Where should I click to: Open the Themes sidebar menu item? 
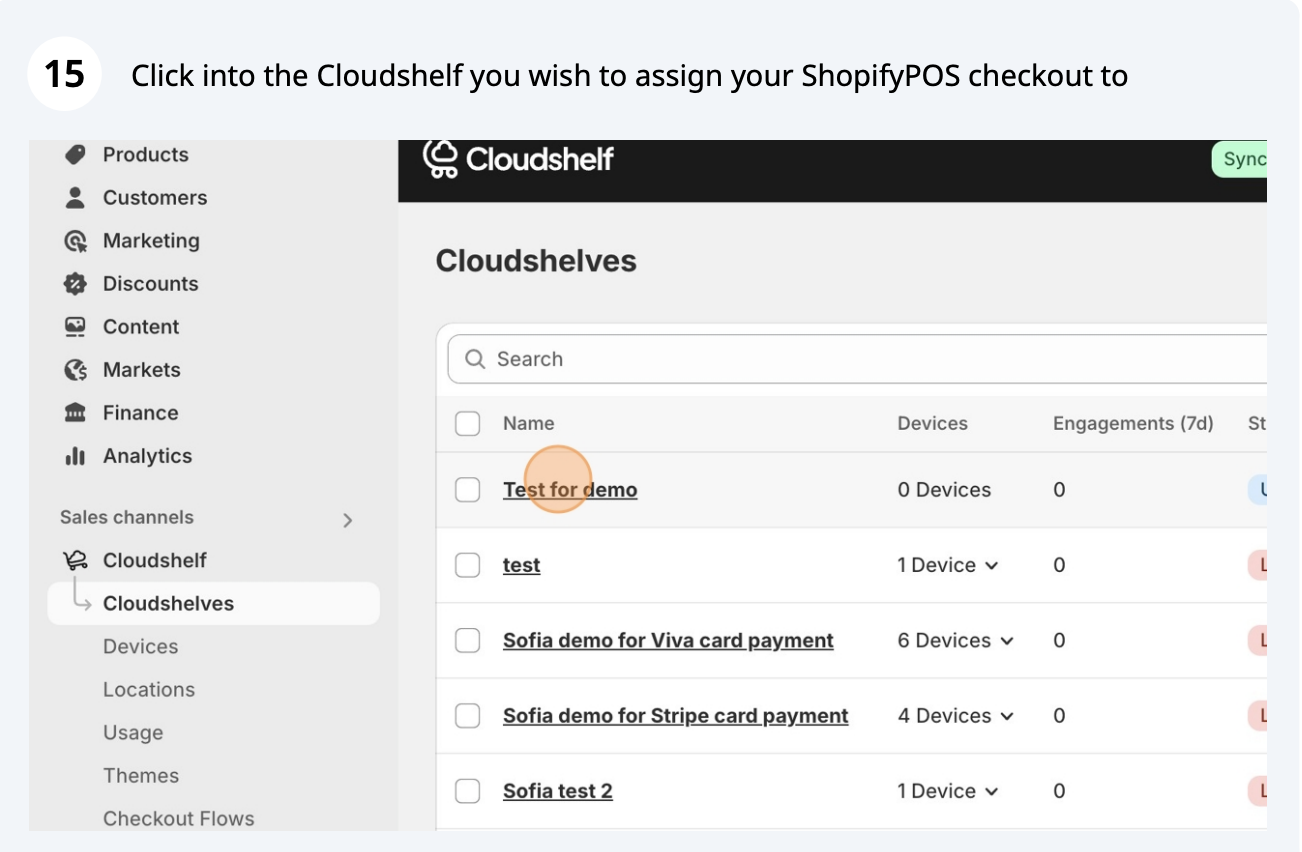click(141, 776)
